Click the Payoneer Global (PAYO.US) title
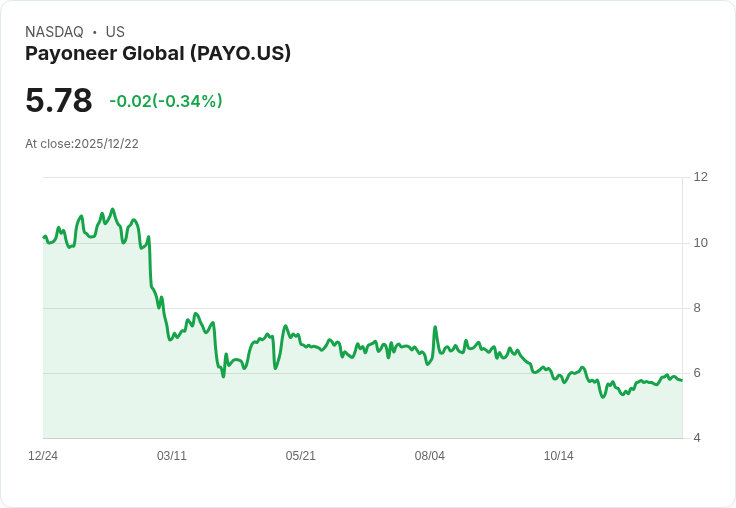Screen dimensions: 736x508 pos(158,53)
